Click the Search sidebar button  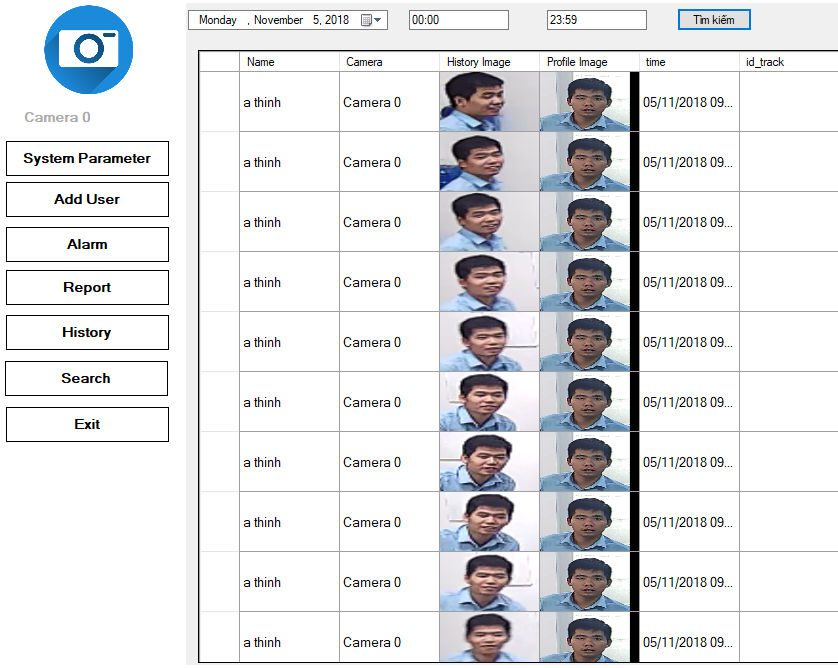pos(86,378)
